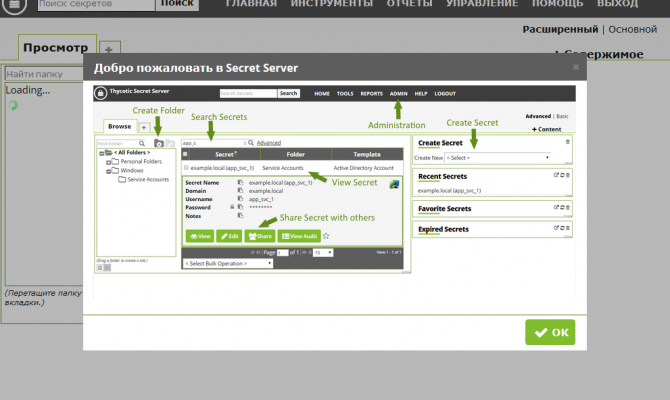Click lock icon beside Password in tutorial image
The height and width of the screenshot is (400, 670).
click(x=232, y=207)
